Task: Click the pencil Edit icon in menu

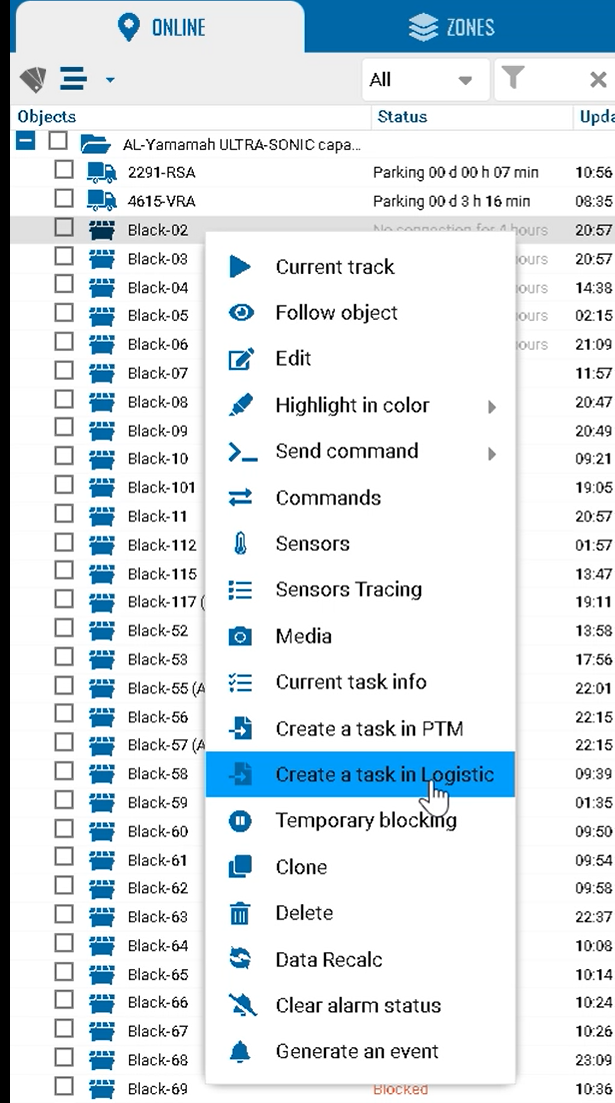Action: pyautogui.click(x=240, y=359)
